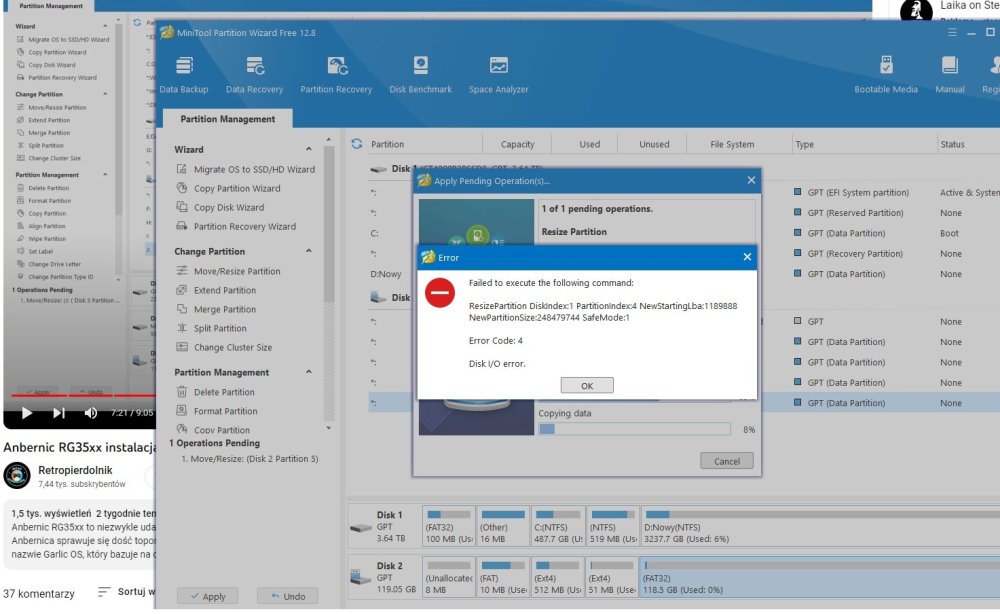Select the (Unallocated) 8 MB block on Disk 2
Image resolution: width=1000 pixels, height=614 pixels.
click(449, 577)
